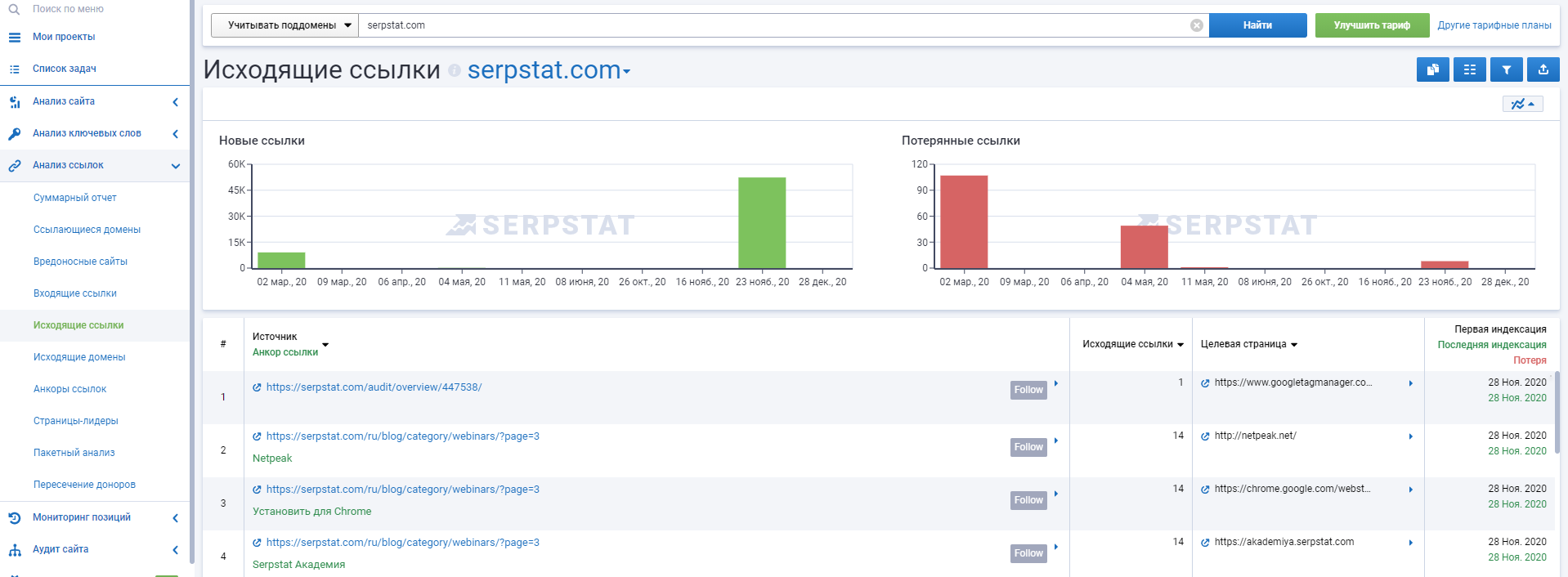Expand the Анализ ключевых слов section

pyautogui.click(x=175, y=134)
